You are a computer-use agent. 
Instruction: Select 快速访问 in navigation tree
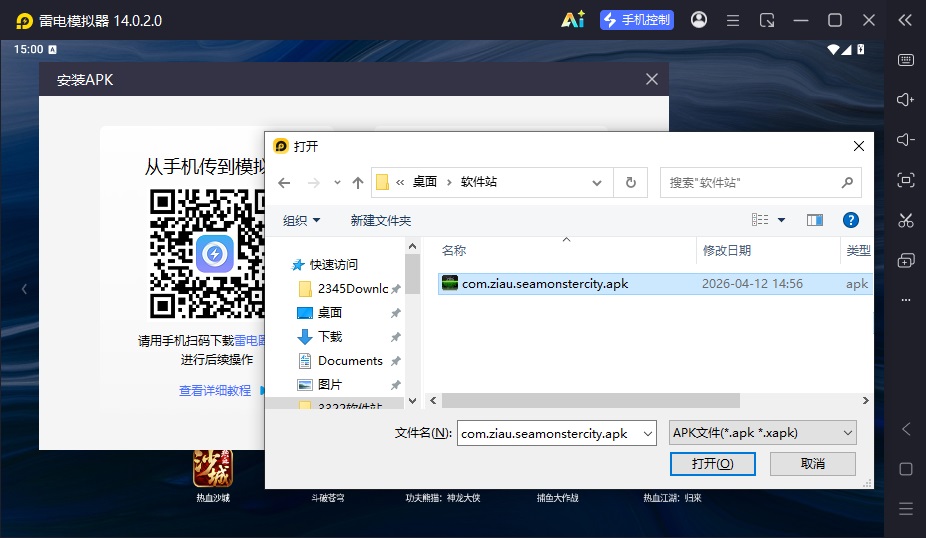coord(334,265)
